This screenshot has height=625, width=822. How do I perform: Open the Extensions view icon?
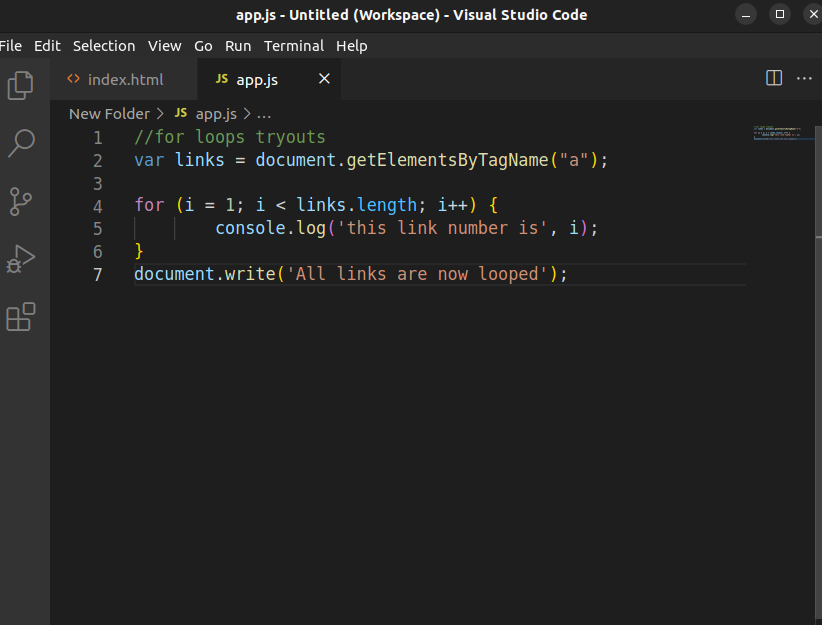[21, 317]
